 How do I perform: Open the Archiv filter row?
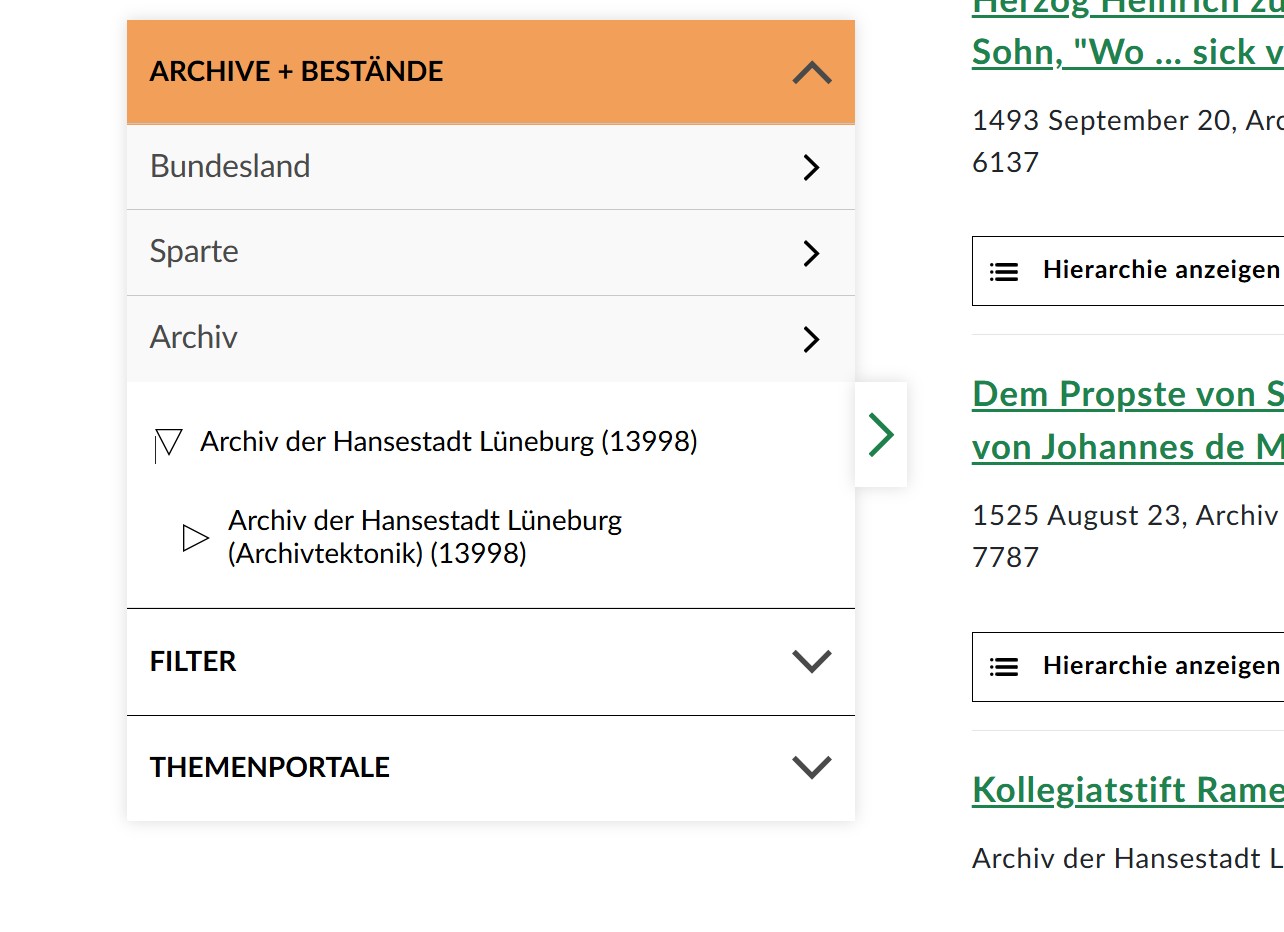(x=193, y=338)
